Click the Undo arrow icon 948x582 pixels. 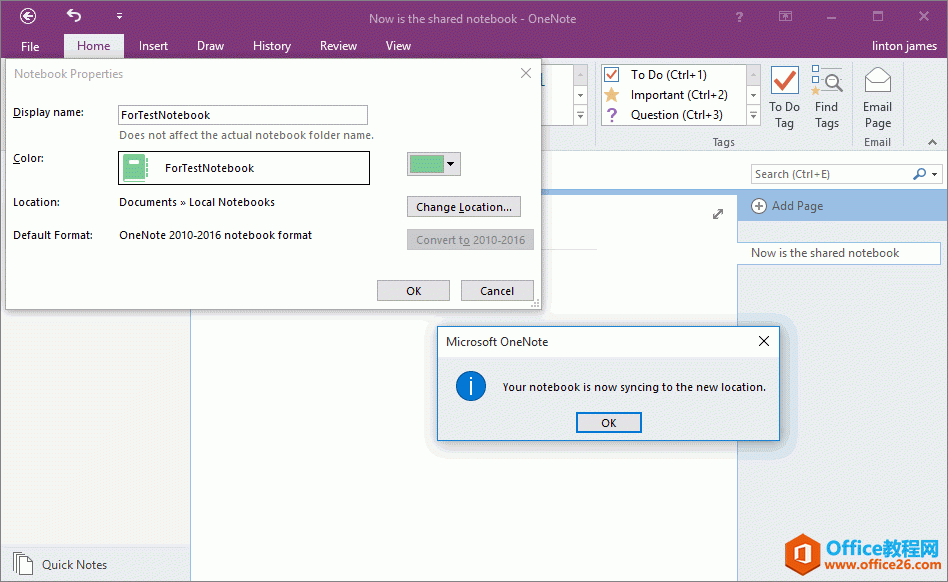click(75, 16)
